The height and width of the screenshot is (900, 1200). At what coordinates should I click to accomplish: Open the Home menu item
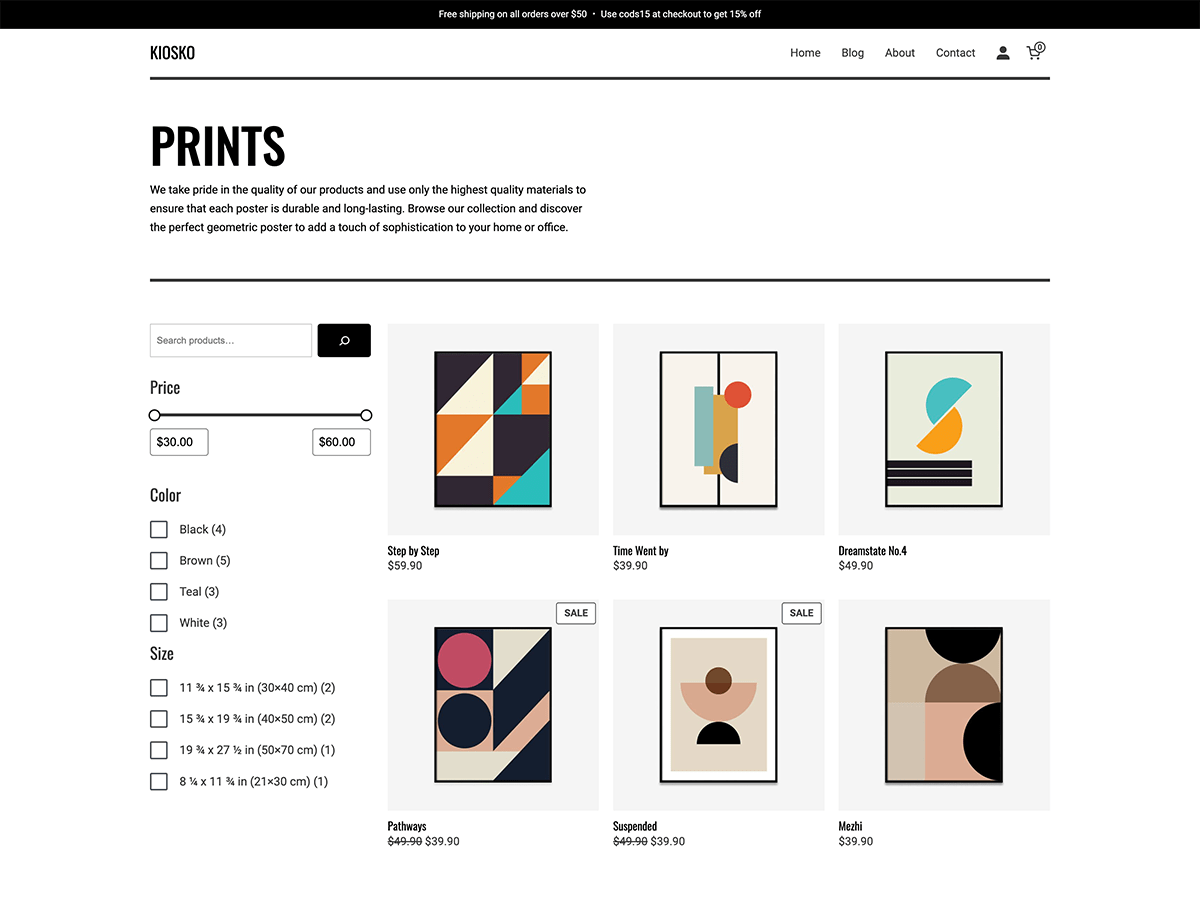pos(805,52)
